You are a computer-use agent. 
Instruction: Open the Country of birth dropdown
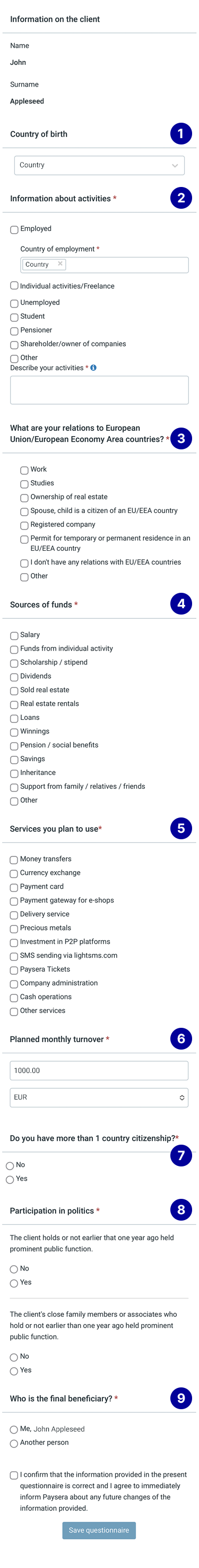pyautogui.click(x=99, y=165)
